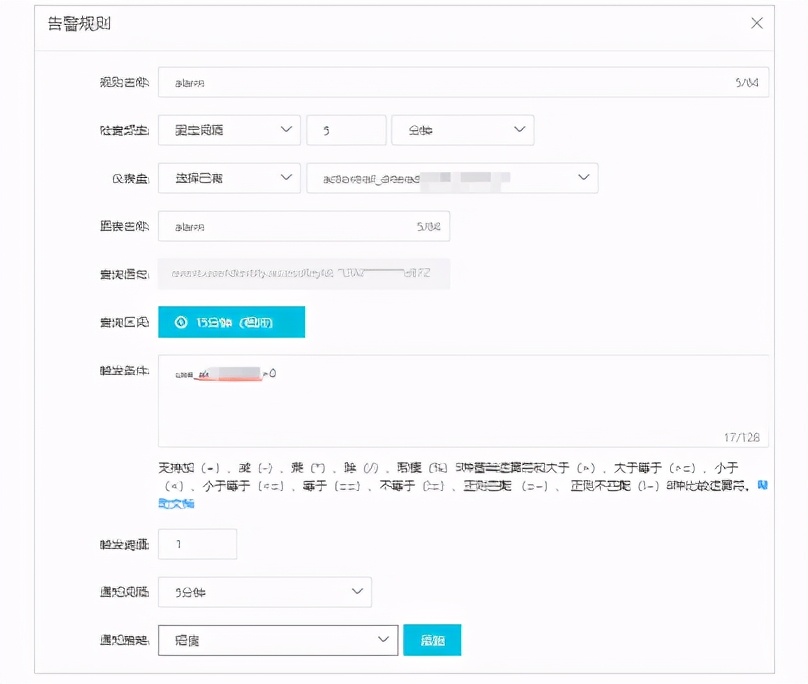
Task: Click the small blue icon before the help link
Action: [x=761, y=483]
